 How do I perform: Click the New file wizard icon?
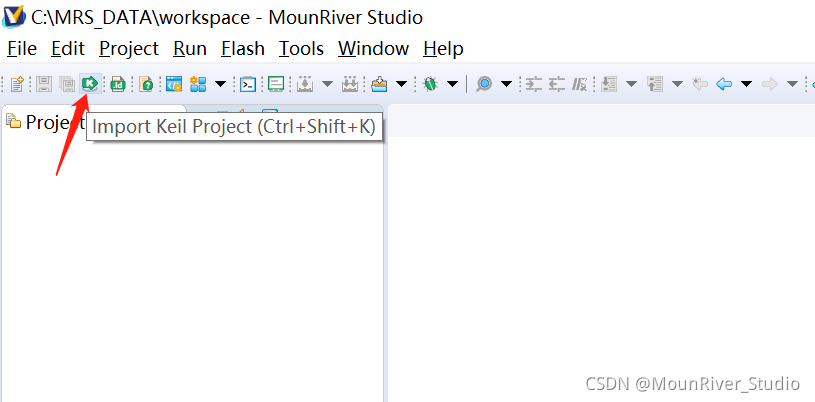click(x=17, y=84)
